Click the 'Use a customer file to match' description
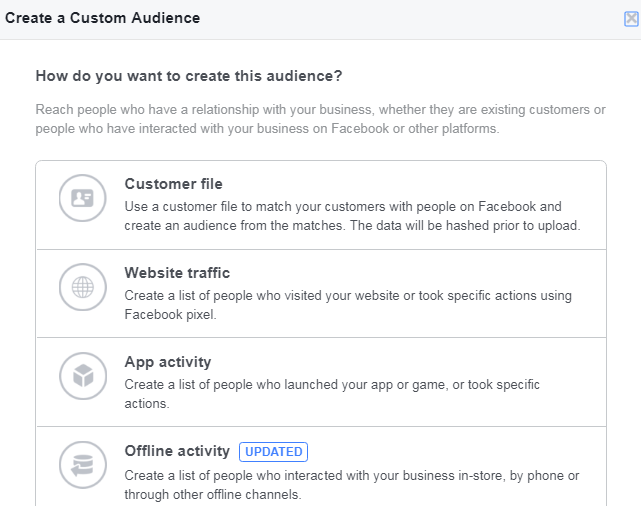 coord(352,216)
